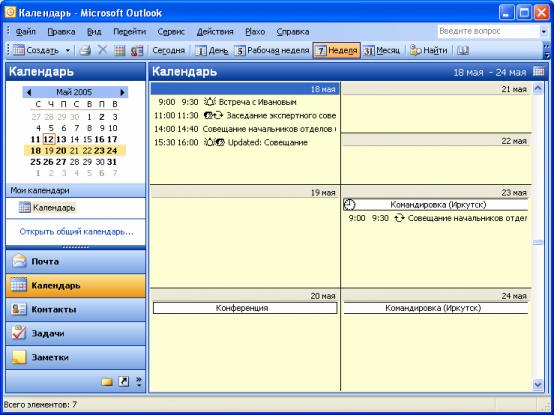The width and height of the screenshot is (554, 415).
Task: Click the Print toolbar icon
Action: tap(85, 51)
